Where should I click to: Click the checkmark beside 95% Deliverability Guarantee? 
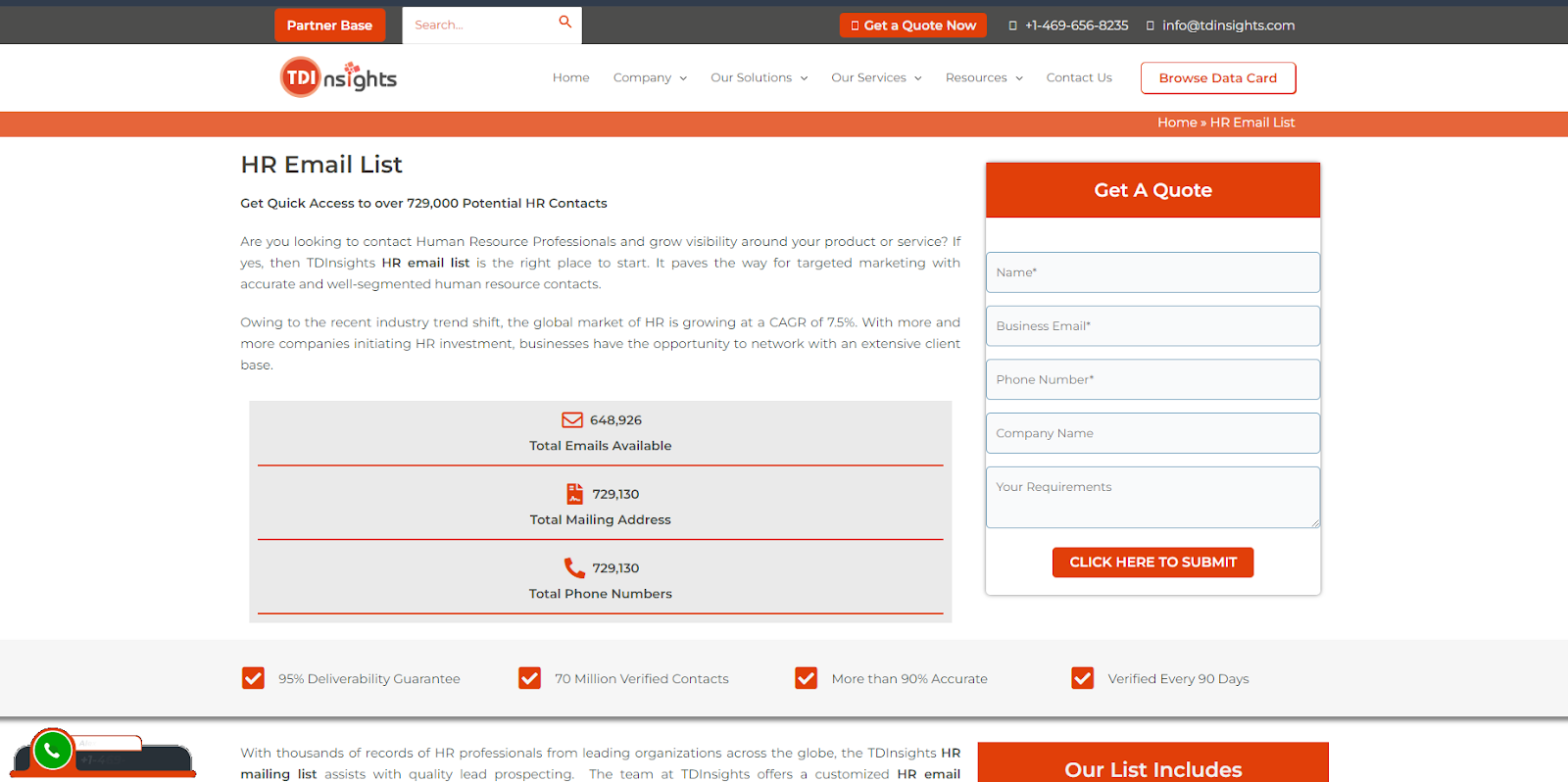click(253, 678)
